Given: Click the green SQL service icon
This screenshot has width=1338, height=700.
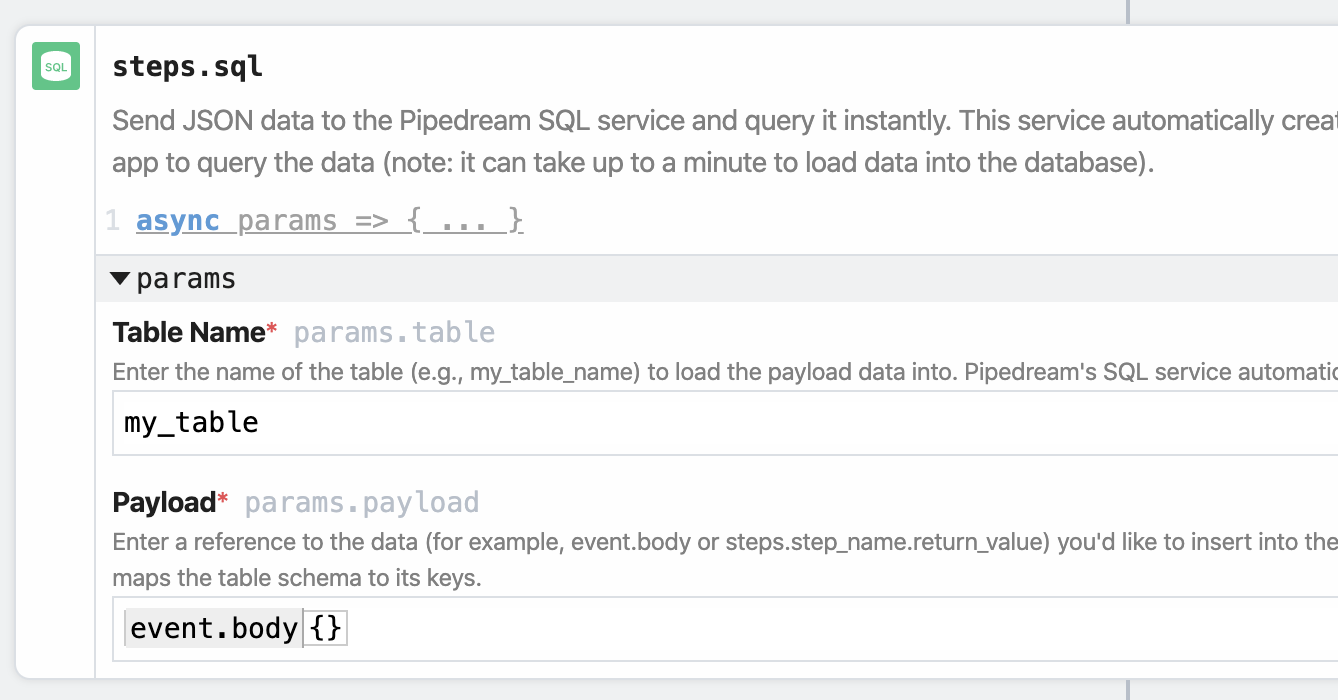Looking at the screenshot, I should pyautogui.click(x=55, y=65).
